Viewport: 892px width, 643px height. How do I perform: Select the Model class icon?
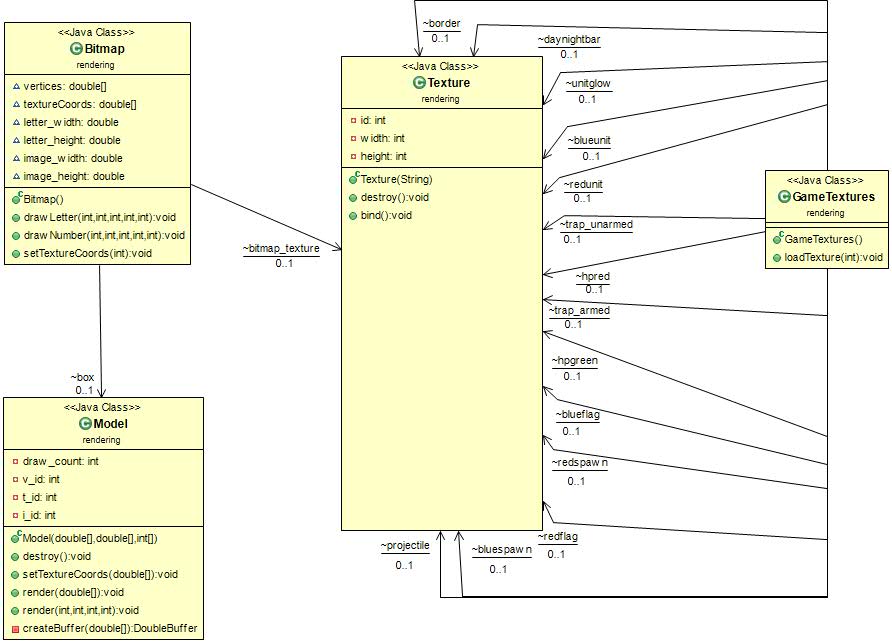pyautogui.click(x=84, y=424)
